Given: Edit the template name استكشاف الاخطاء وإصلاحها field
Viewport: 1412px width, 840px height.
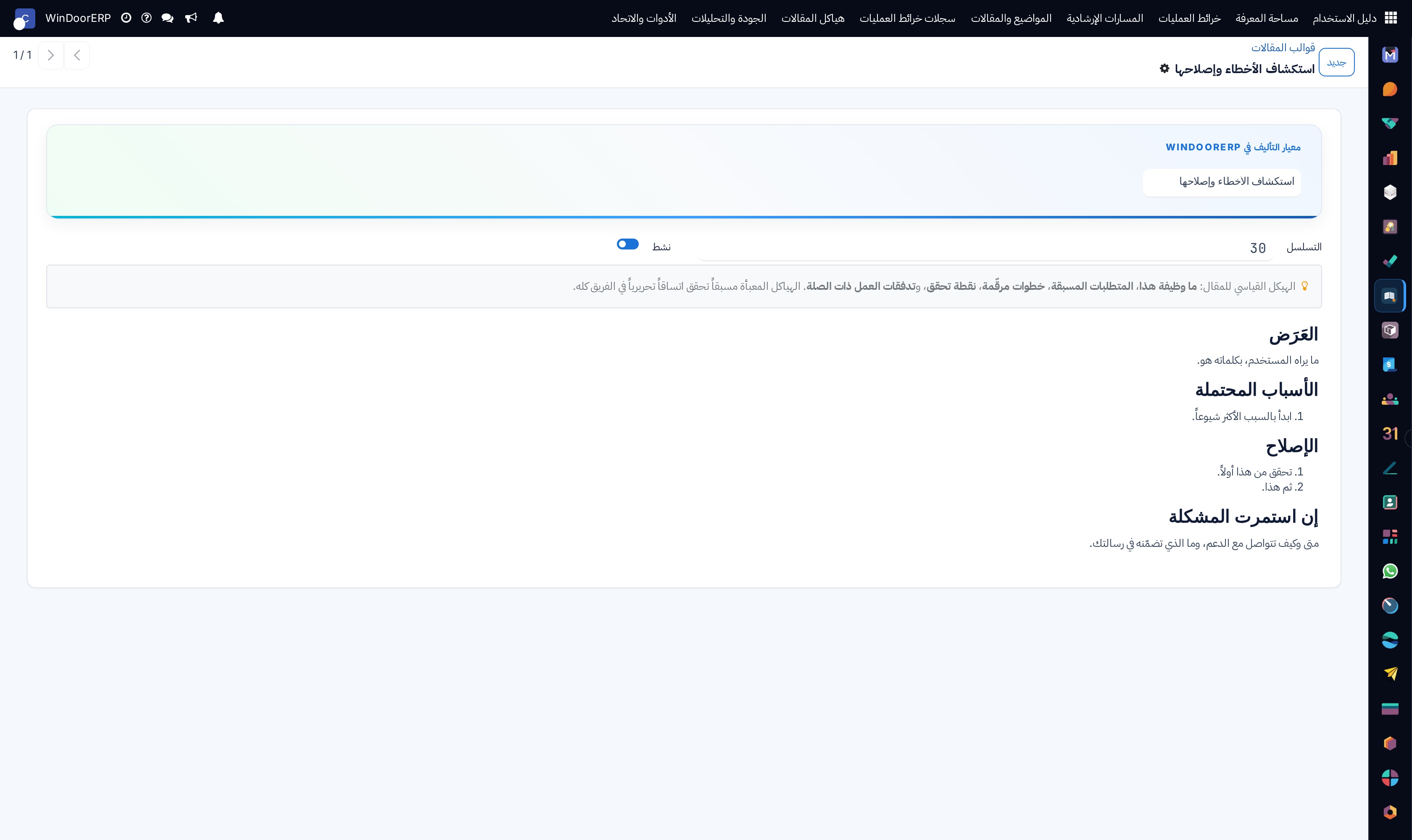Looking at the screenshot, I should click(1222, 182).
